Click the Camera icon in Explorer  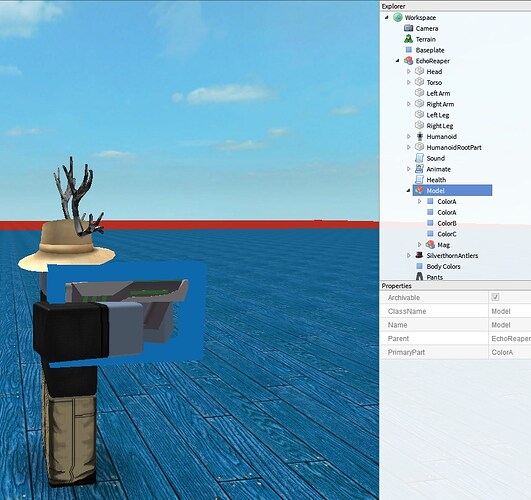point(409,28)
